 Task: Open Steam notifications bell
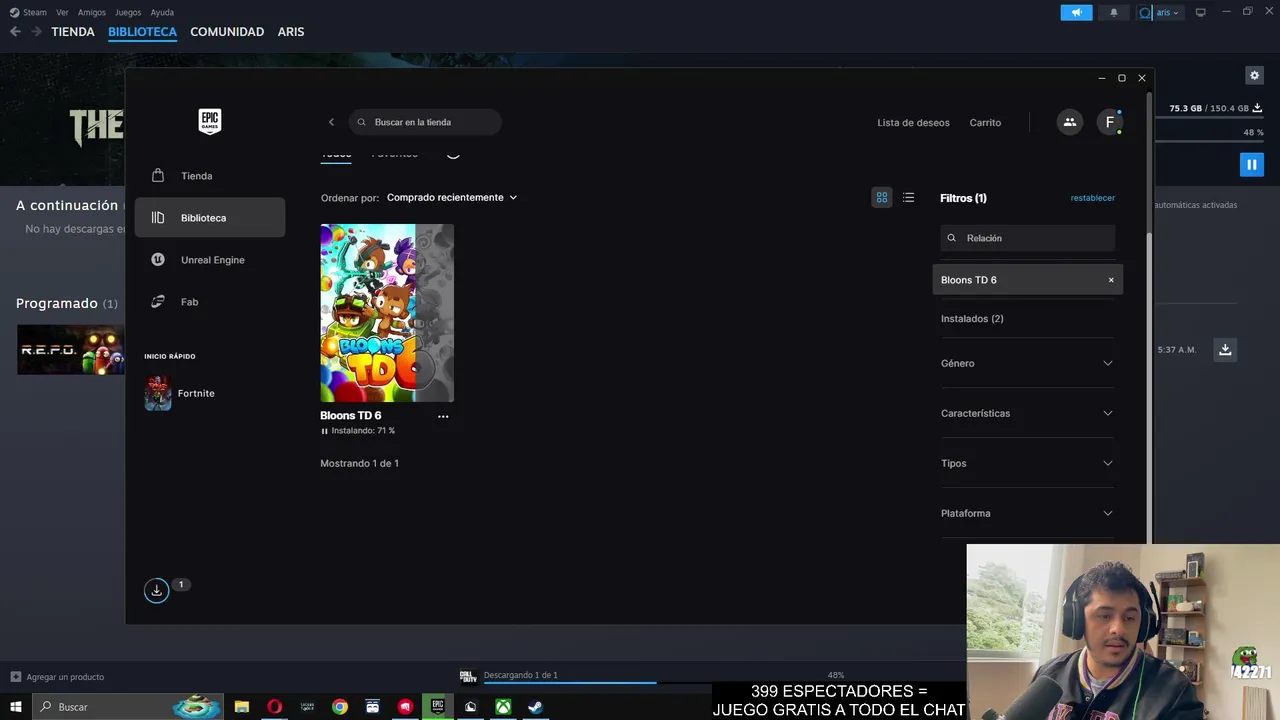[1114, 12]
